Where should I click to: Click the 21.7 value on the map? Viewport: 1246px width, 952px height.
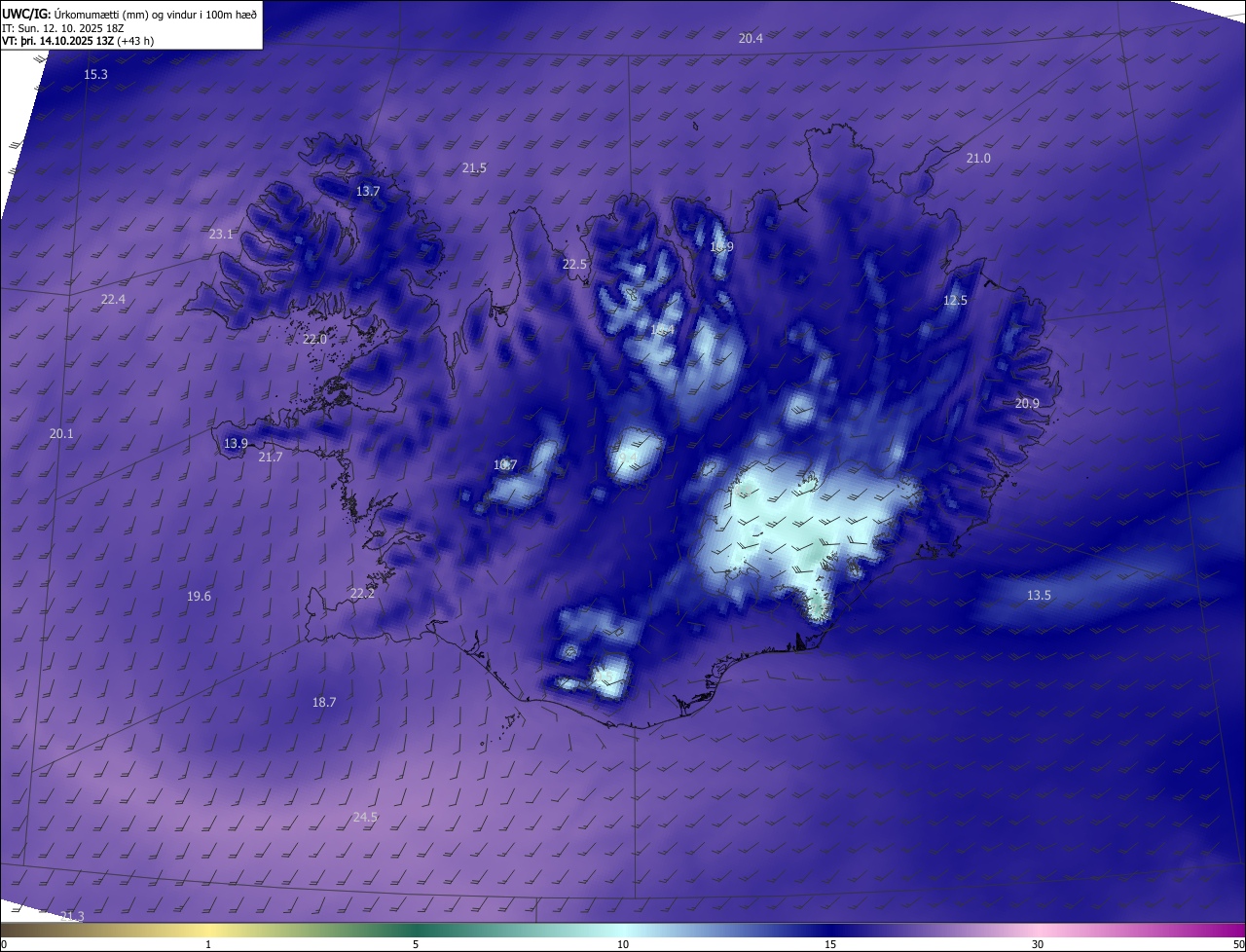pyautogui.click(x=271, y=458)
